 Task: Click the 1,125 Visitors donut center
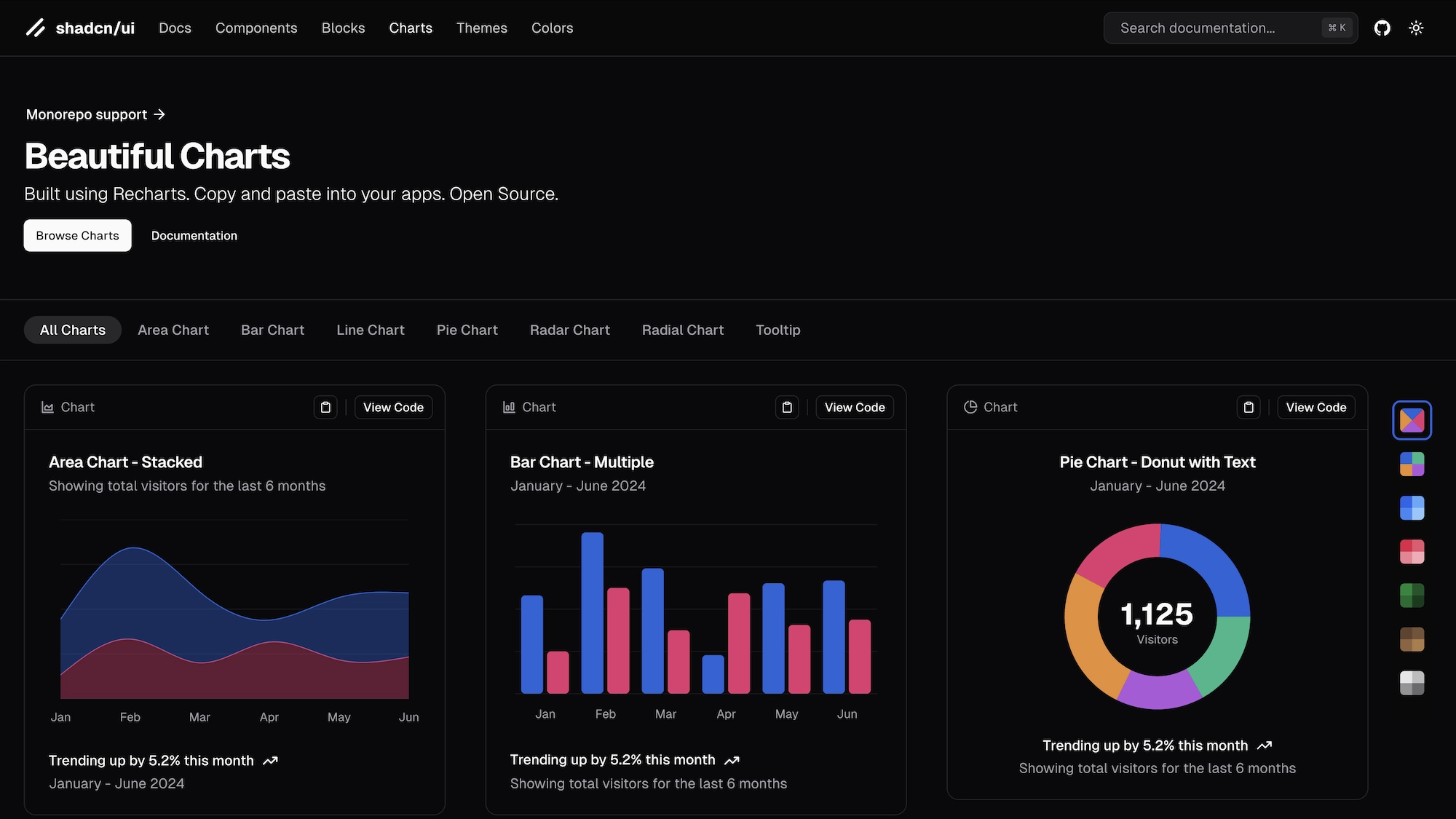pyautogui.click(x=1157, y=622)
